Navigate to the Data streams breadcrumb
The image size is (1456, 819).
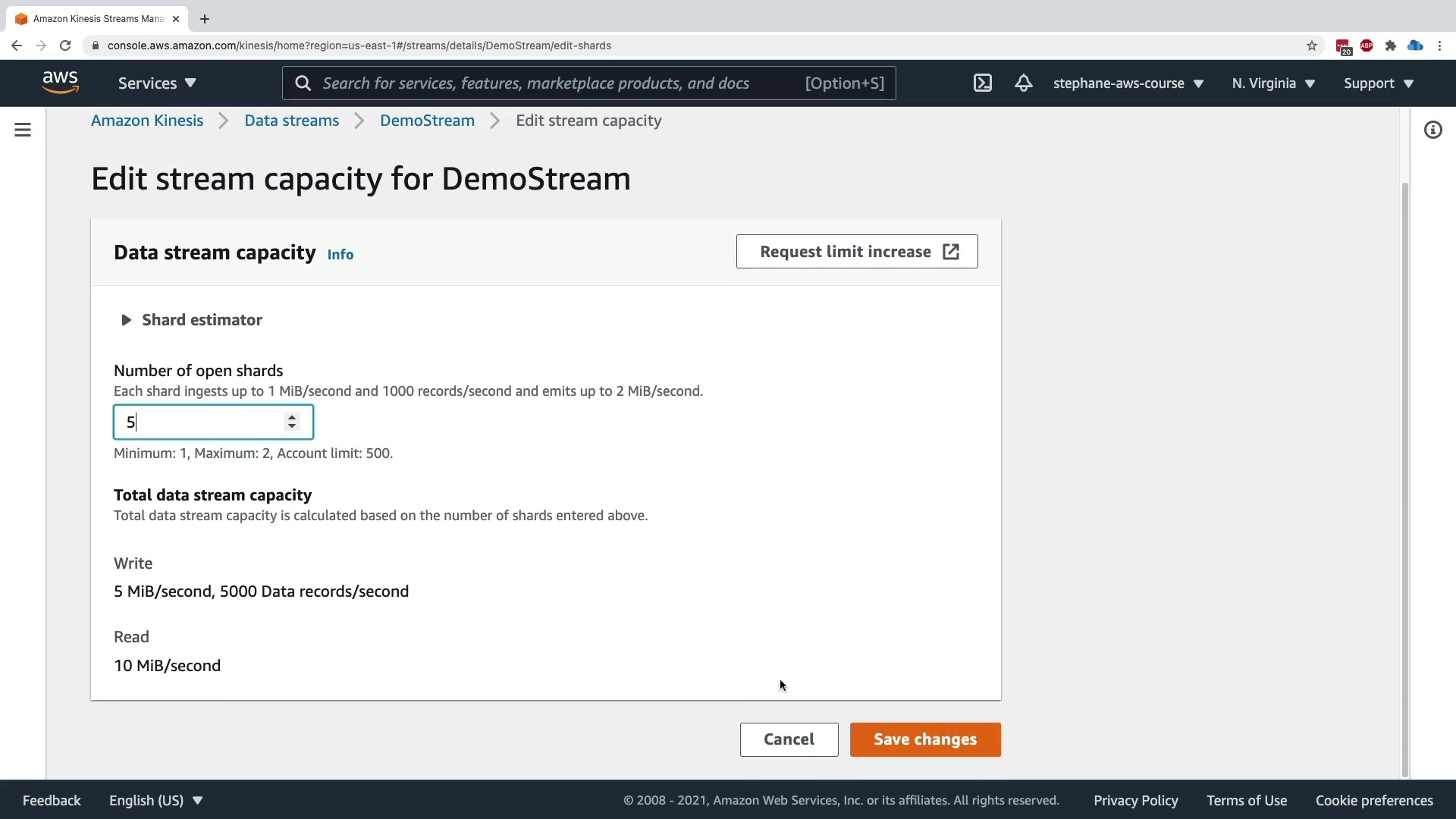tap(291, 121)
